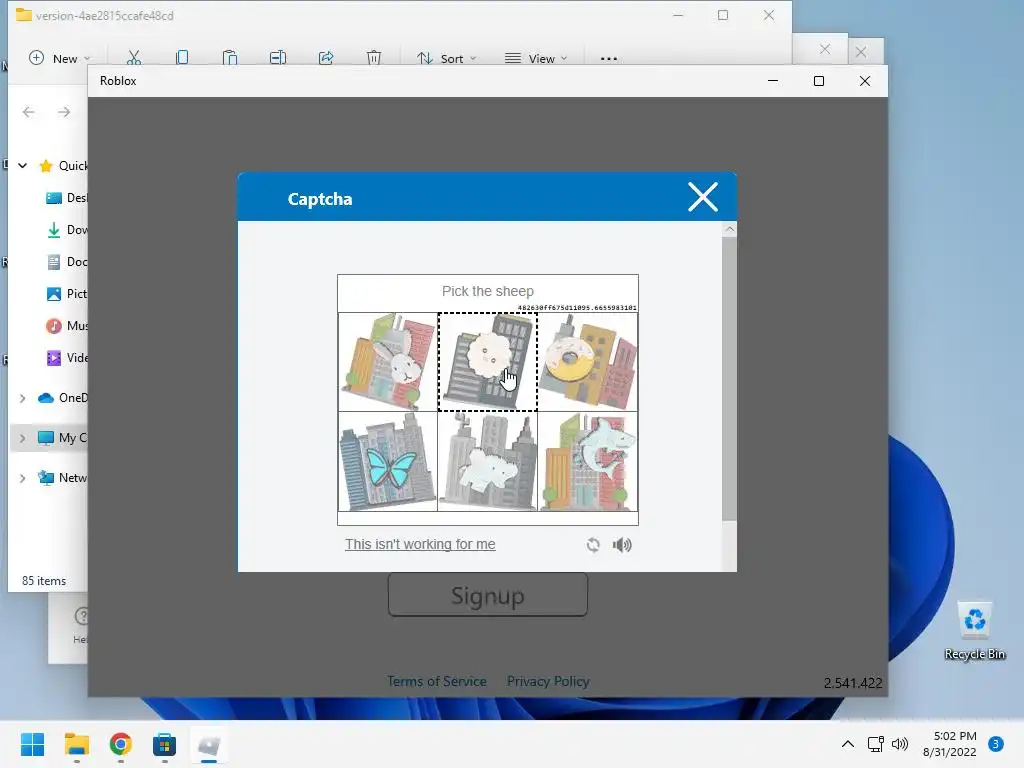The width and height of the screenshot is (1024, 768).
Task: Pick the sheep image in the captcha
Action: pyautogui.click(x=488, y=362)
